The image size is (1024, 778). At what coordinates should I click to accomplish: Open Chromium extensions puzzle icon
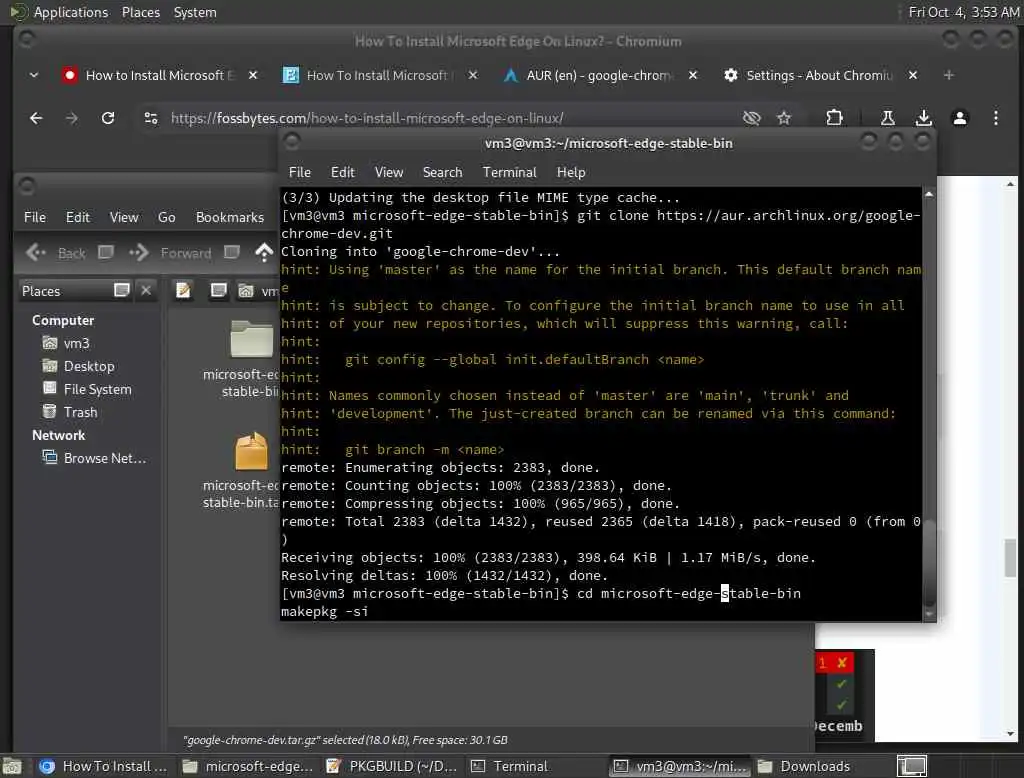tap(834, 118)
